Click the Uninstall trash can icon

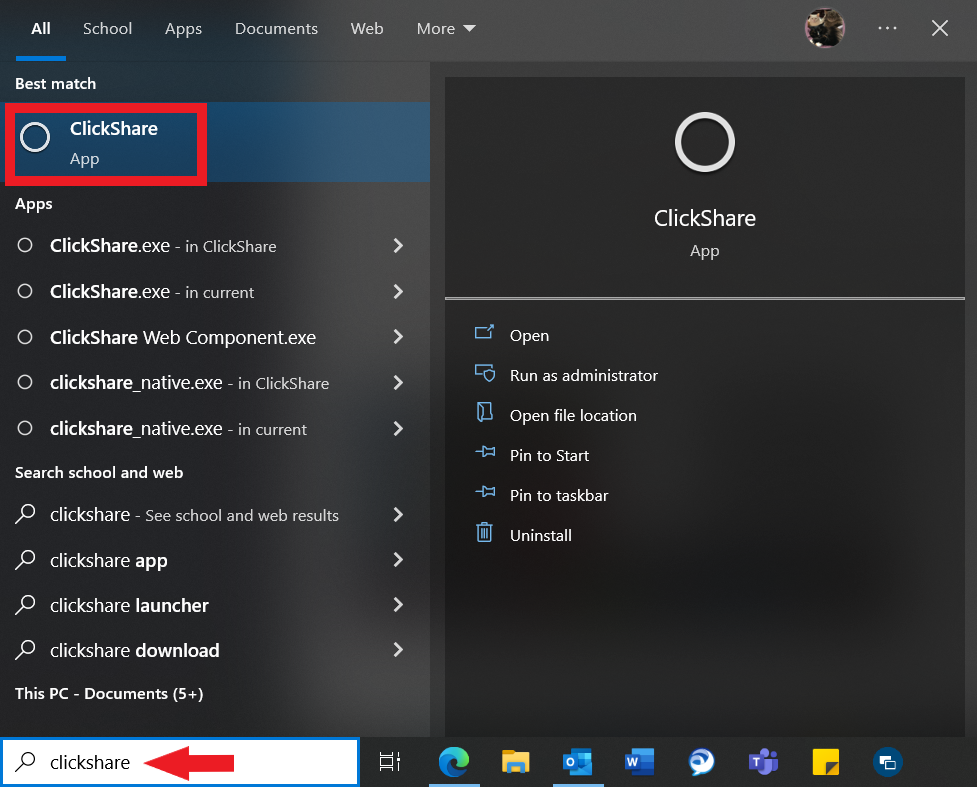pyautogui.click(x=484, y=532)
